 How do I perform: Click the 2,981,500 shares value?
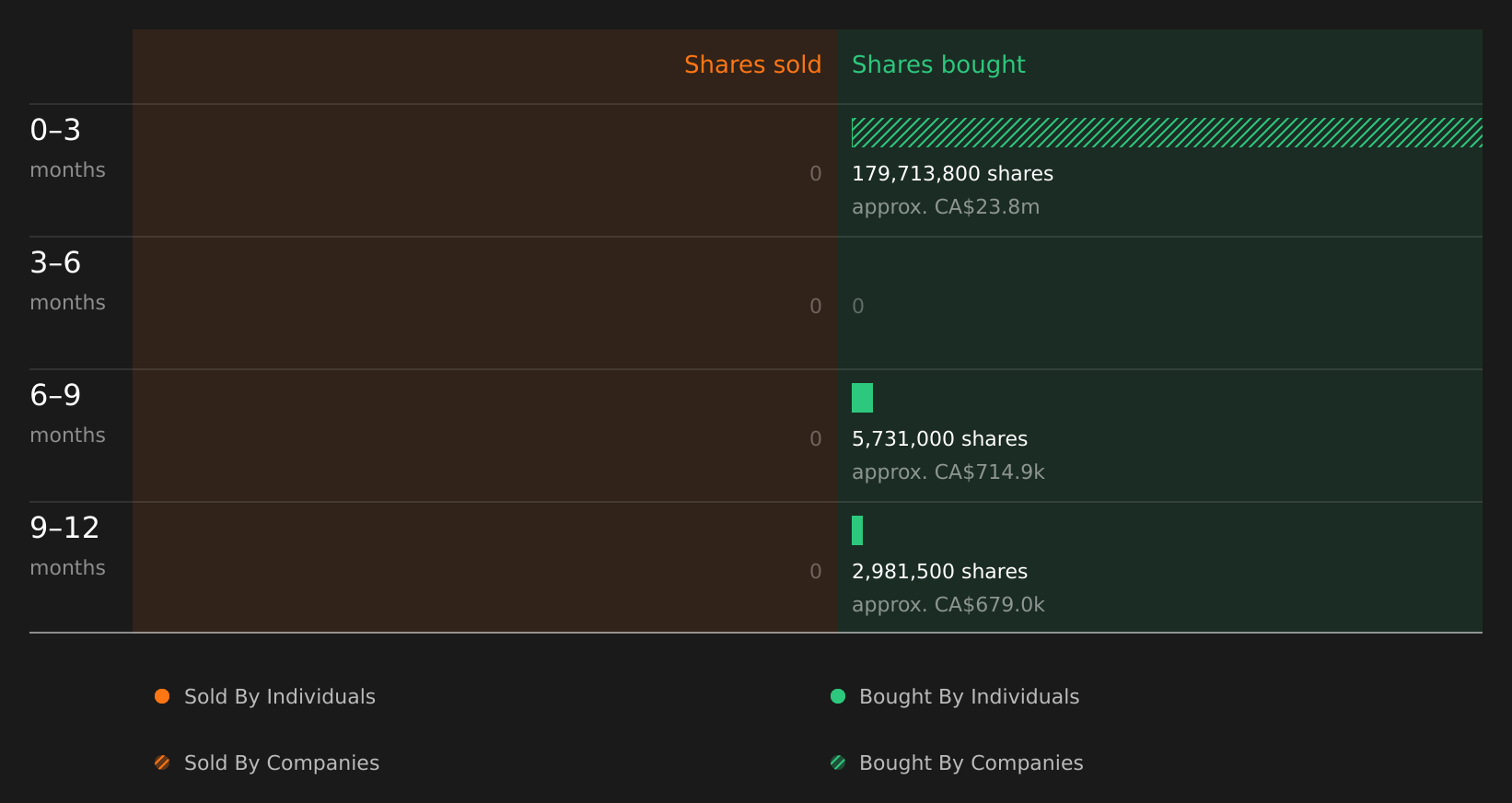click(x=939, y=572)
